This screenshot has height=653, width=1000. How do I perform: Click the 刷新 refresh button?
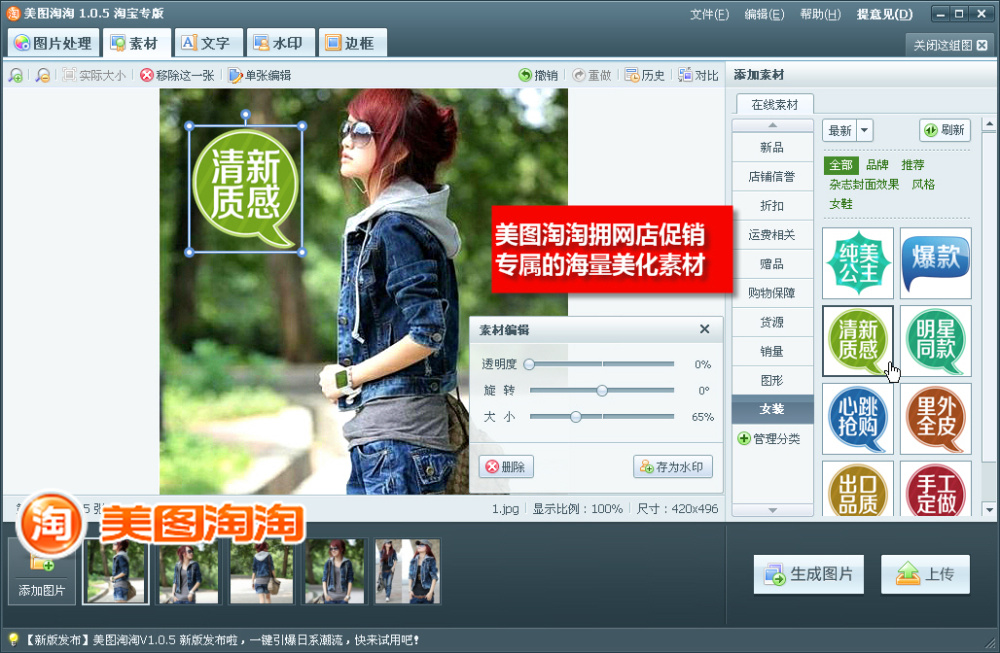coord(945,130)
